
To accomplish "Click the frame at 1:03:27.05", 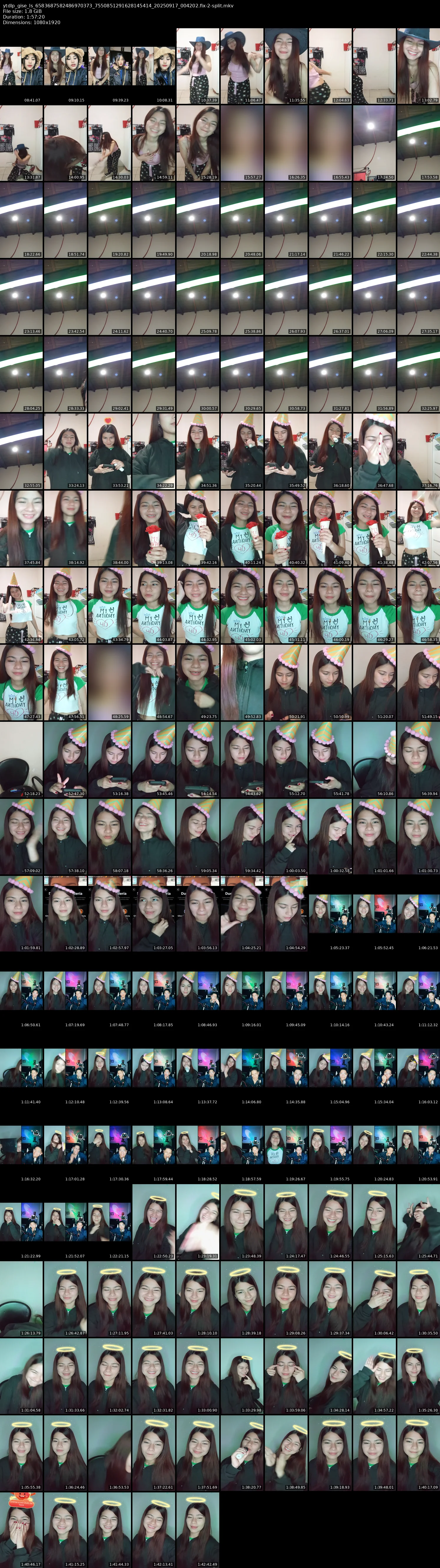I will [154, 914].
